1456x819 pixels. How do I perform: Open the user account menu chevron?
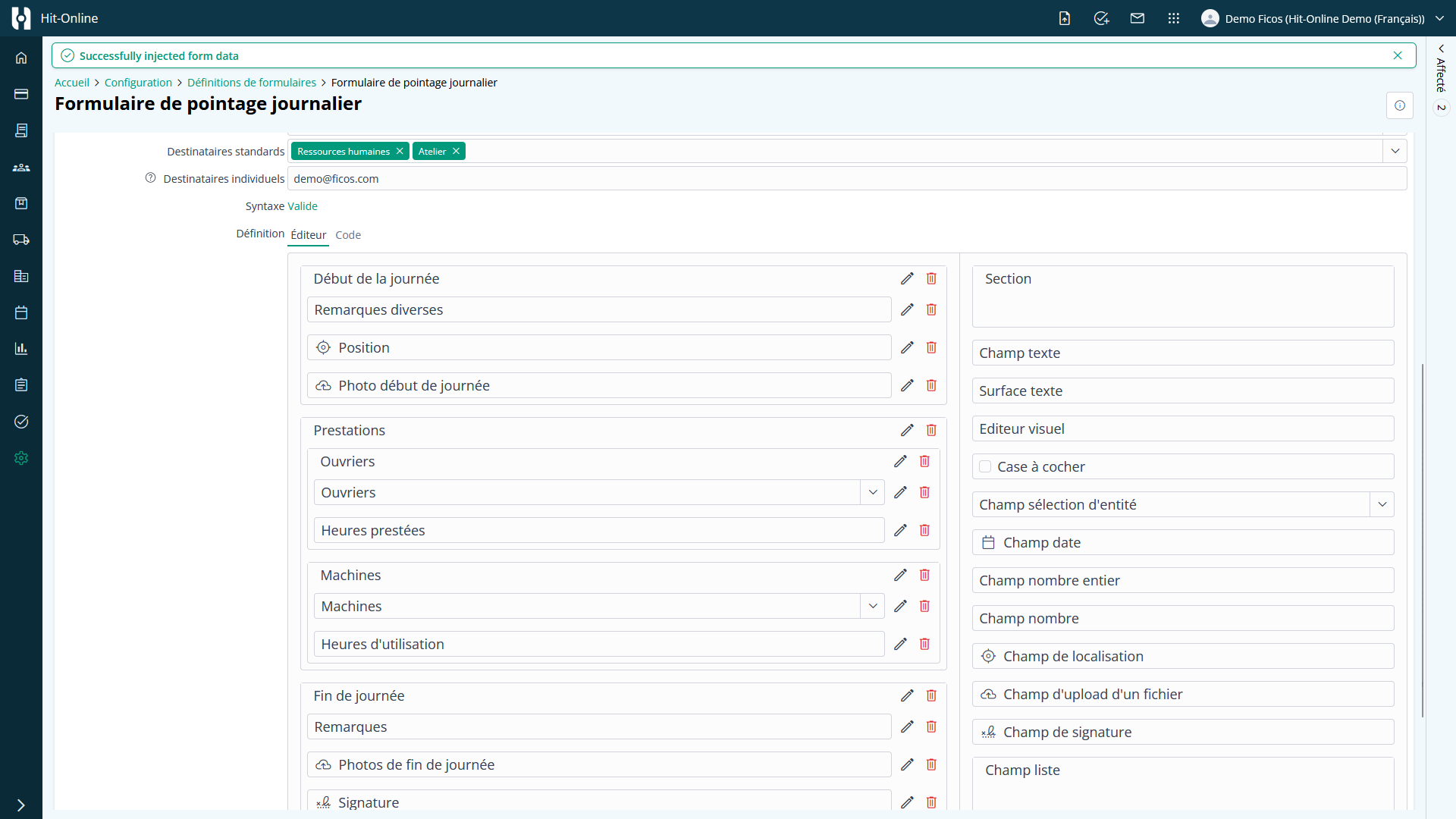(x=1440, y=18)
